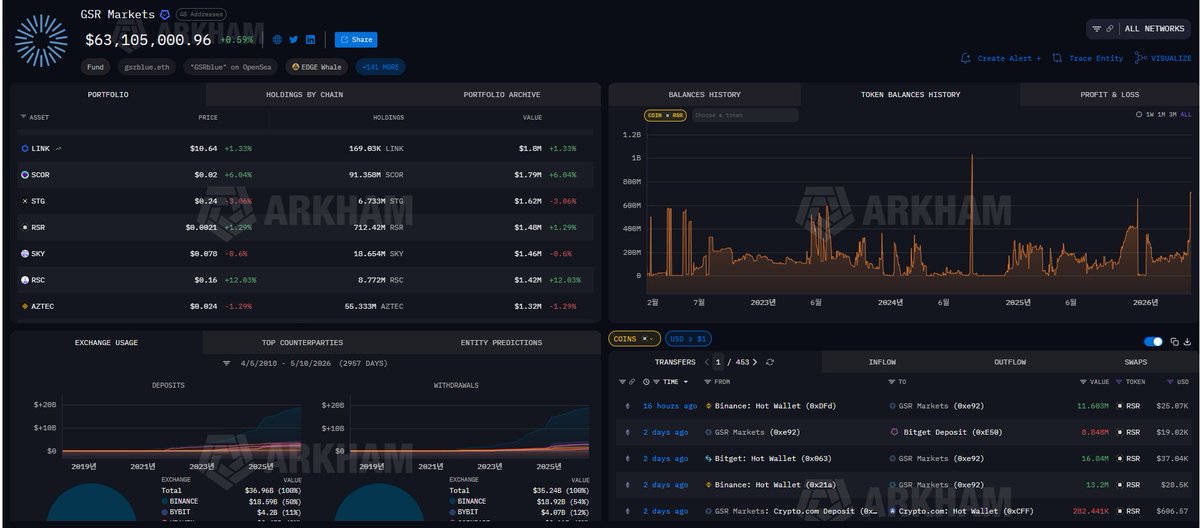This screenshot has height=528, width=1200.
Task: Open the SKY asset row
Action: click(x=305, y=254)
